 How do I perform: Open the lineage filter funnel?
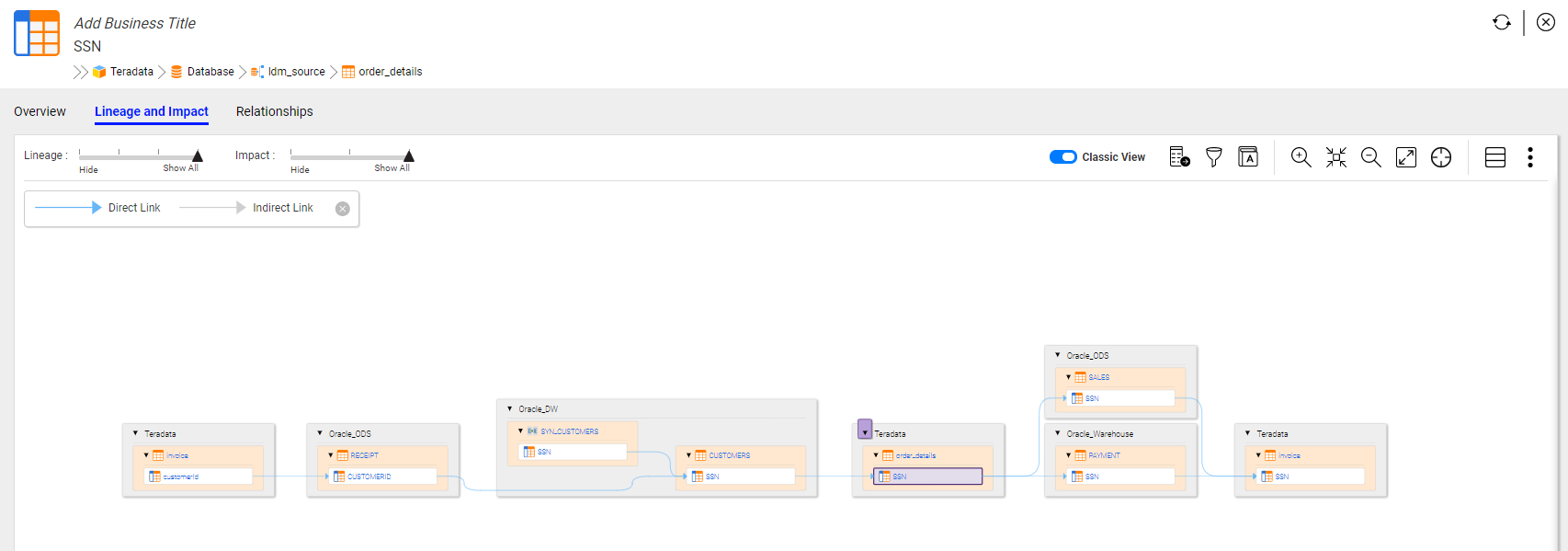[x=1214, y=157]
